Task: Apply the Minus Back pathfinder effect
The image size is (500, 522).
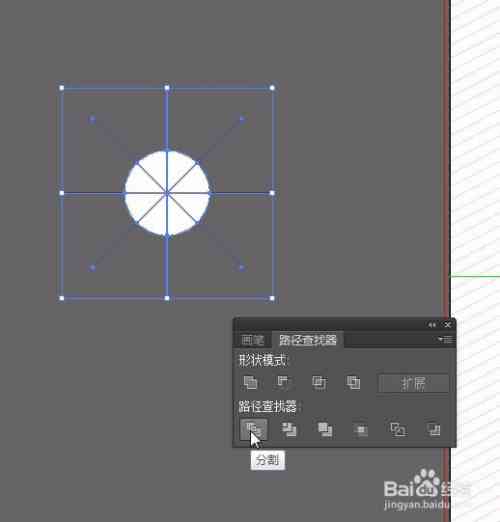Action: click(x=434, y=430)
